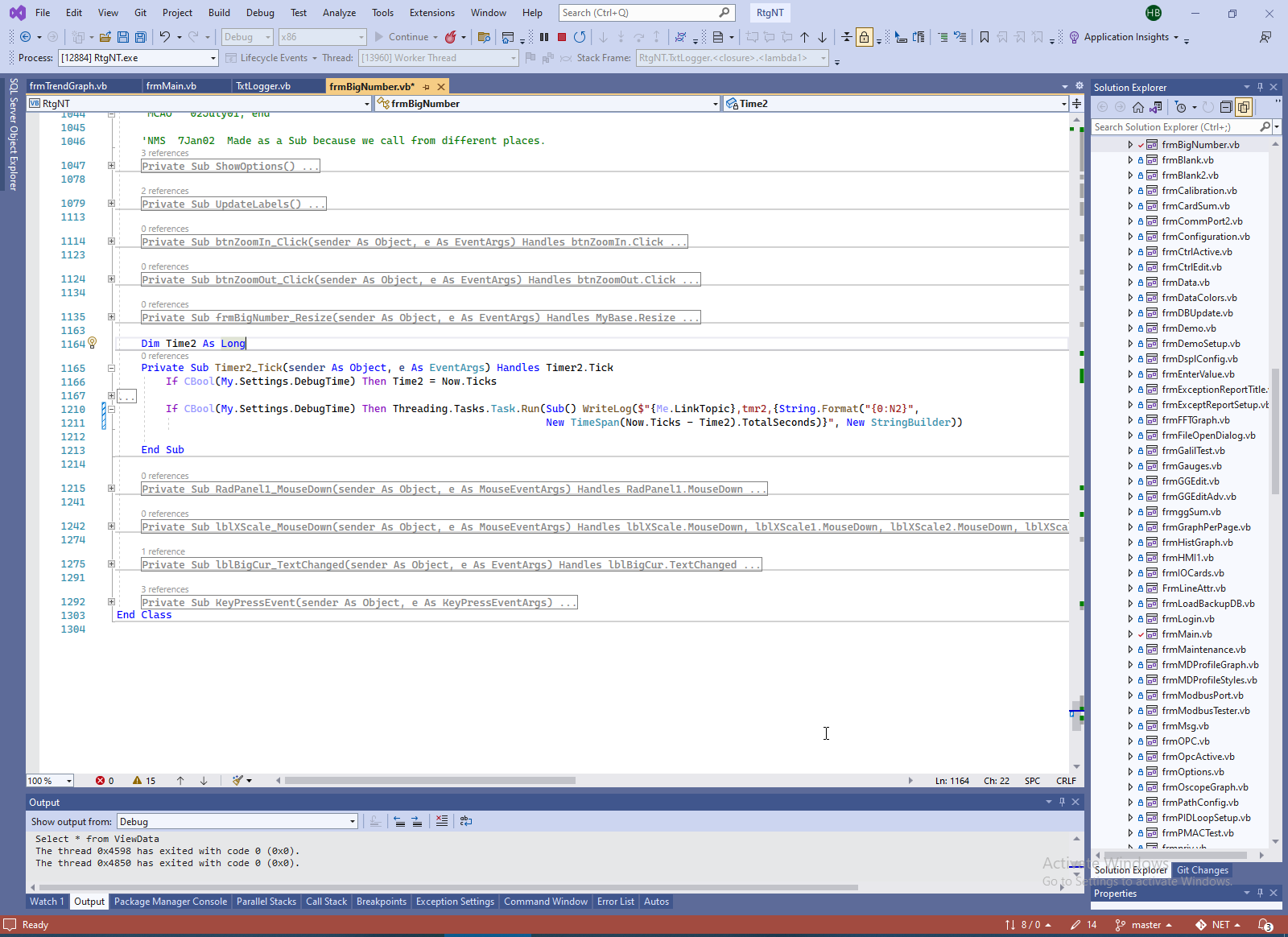Open the Debug solution configuration dropdown
Screen dimensions: 1288x937
(x=247, y=37)
